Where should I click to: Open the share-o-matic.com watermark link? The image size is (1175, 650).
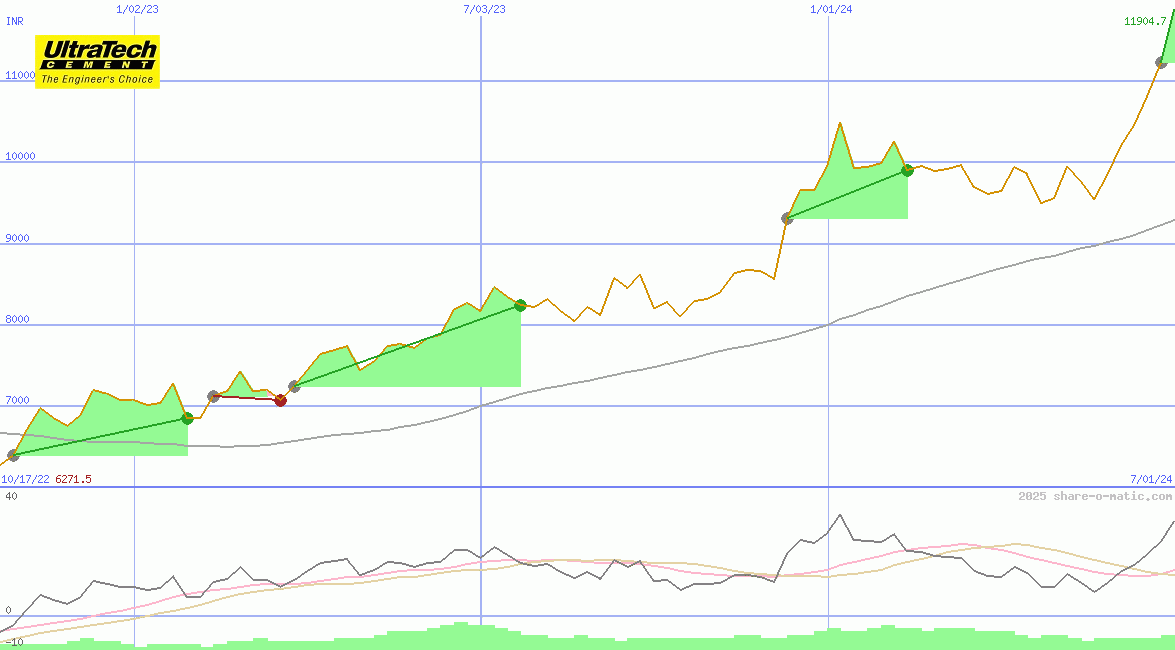[x=1095, y=496]
